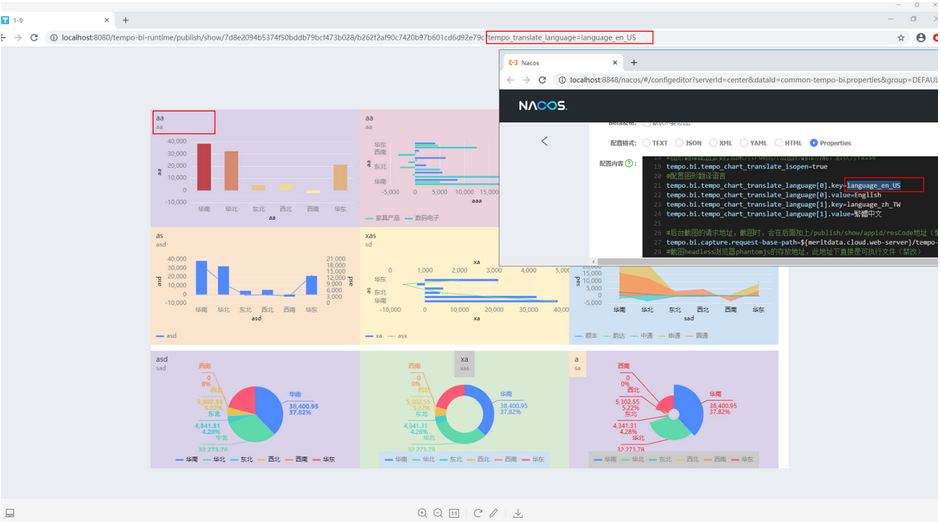Reload the tempo-bi-runtime page in main browser
This screenshot has width=940, height=522.
click(x=34, y=37)
